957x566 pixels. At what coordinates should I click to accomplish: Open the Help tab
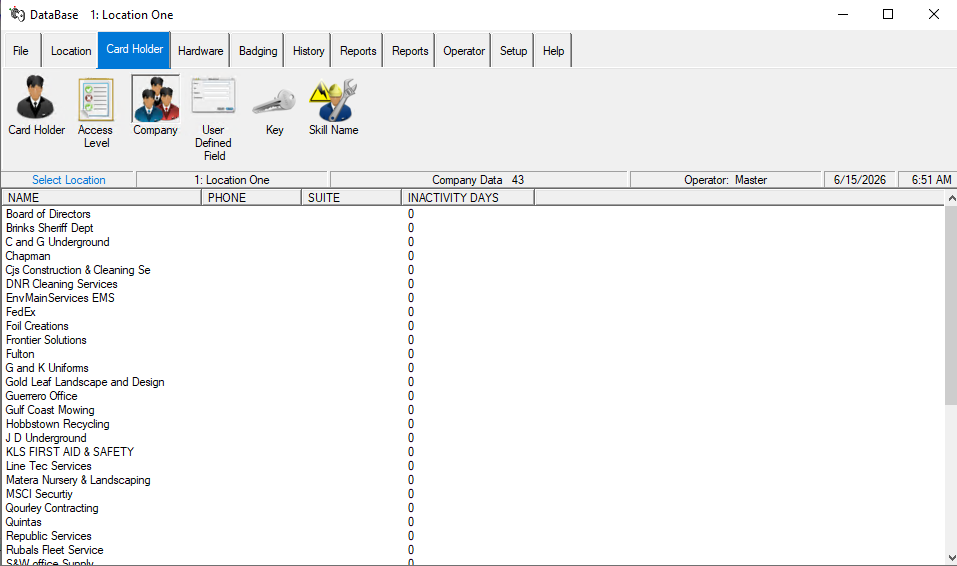554,51
